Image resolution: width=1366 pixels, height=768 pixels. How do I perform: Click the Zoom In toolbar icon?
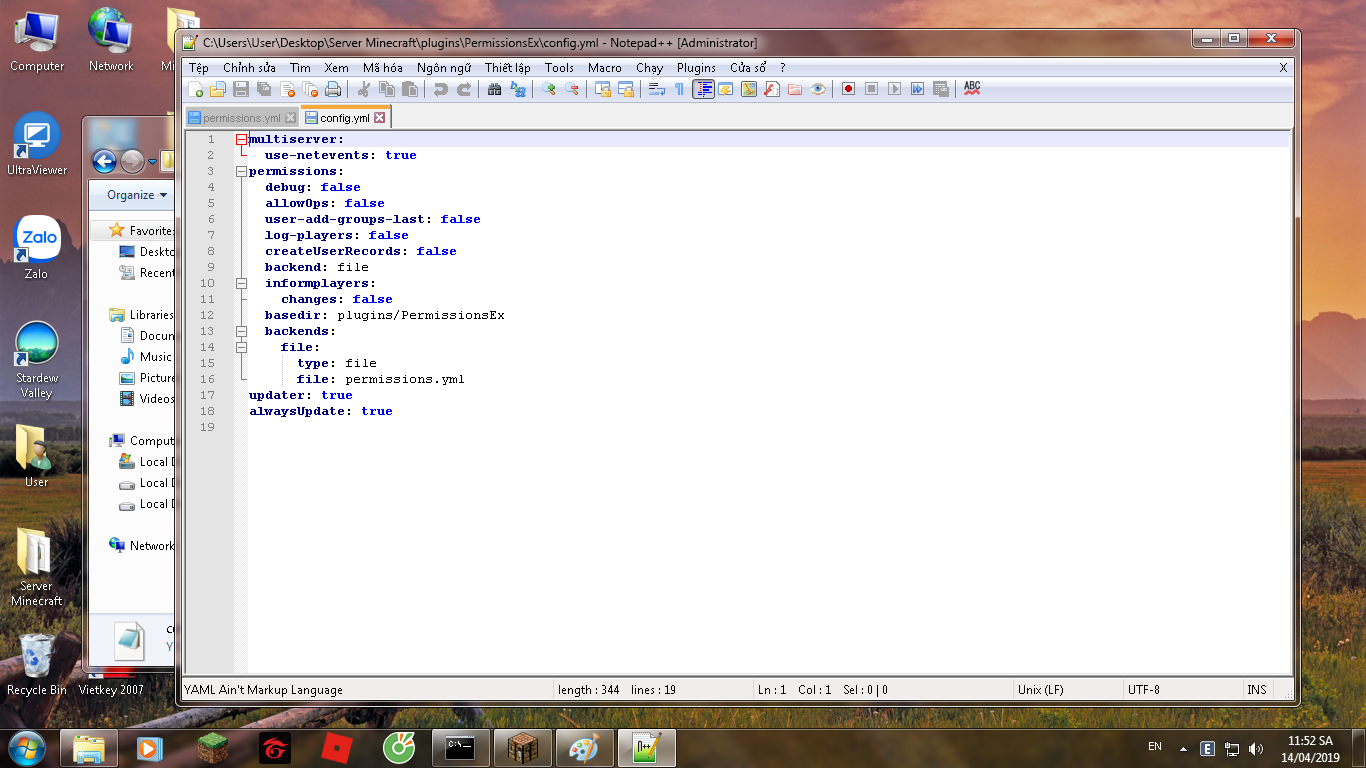[x=548, y=89]
